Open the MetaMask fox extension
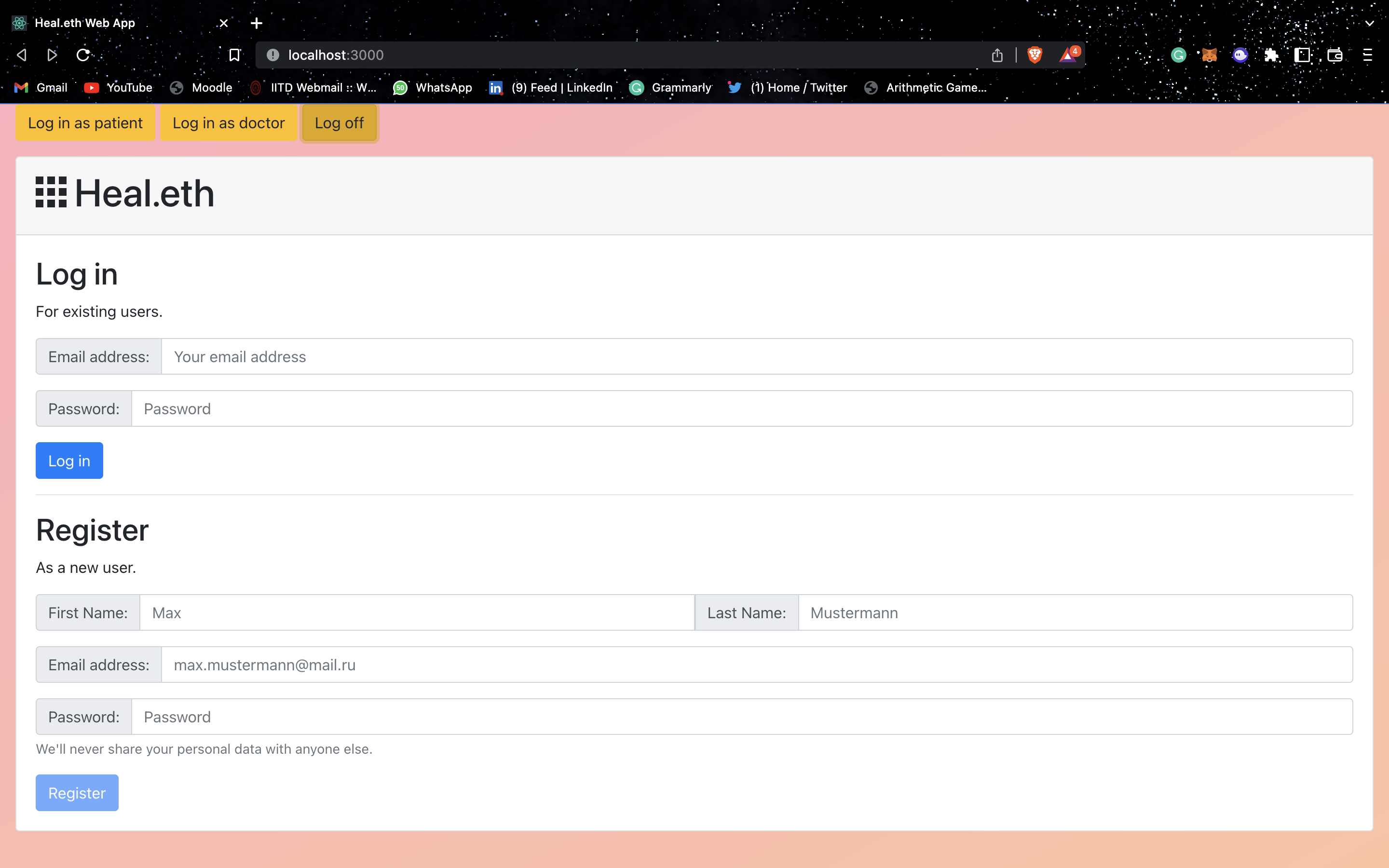The height and width of the screenshot is (868, 1389). pyautogui.click(x=1210, y=55)
